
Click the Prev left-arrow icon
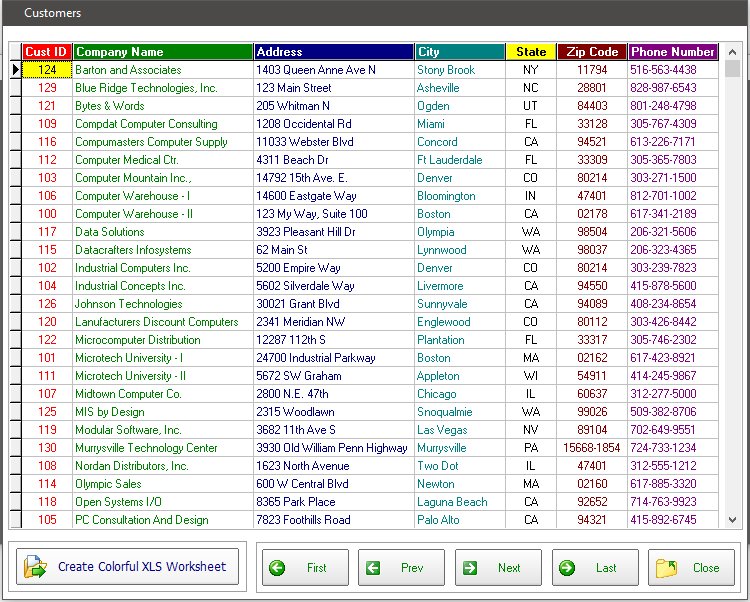coord(373,568)
